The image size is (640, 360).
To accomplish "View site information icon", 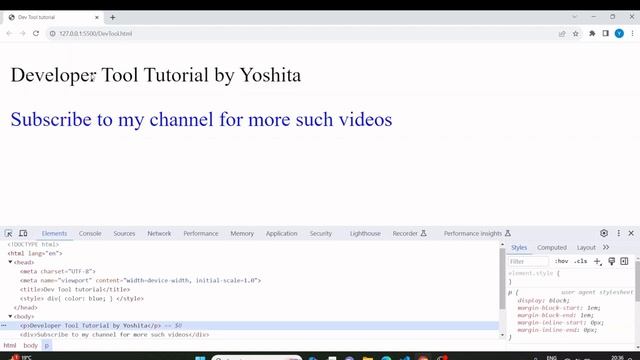I will 53,33.
